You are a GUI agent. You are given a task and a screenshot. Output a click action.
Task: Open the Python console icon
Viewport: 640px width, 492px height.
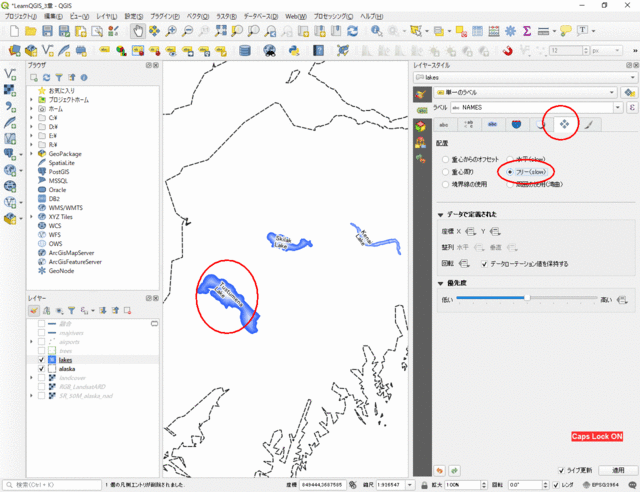tap(294, 51)
